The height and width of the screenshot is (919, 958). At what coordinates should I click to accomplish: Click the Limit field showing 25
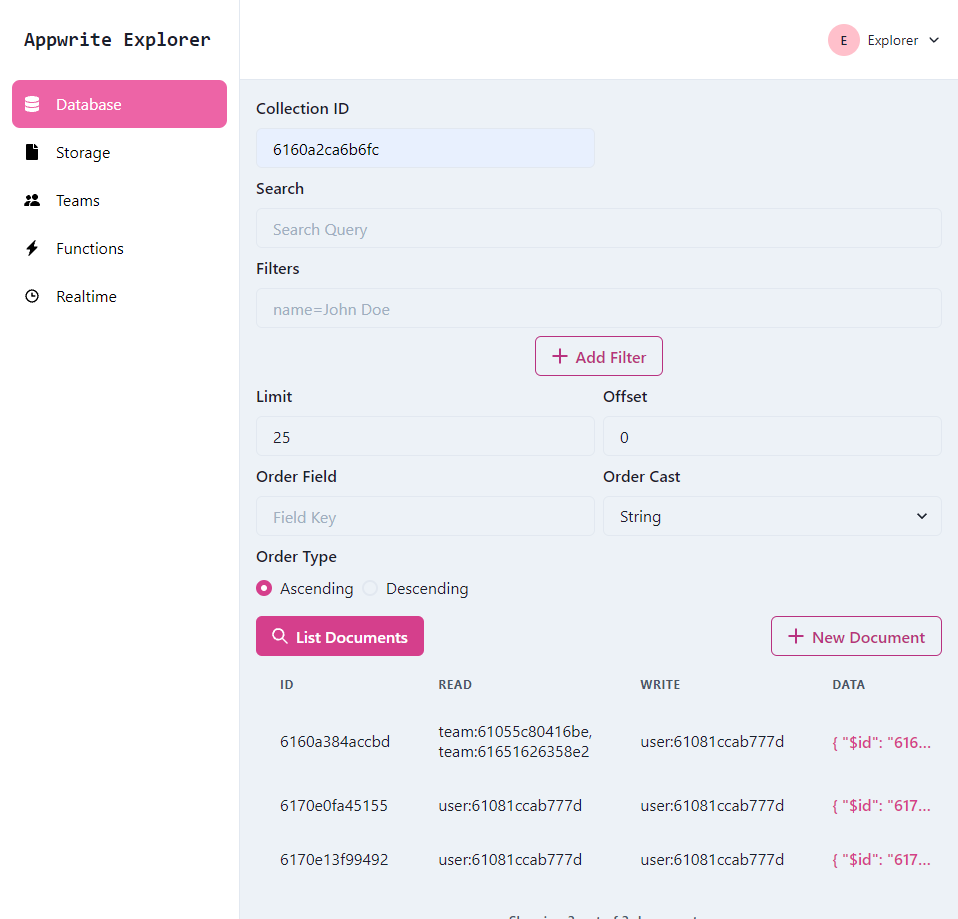pos(425,436)
